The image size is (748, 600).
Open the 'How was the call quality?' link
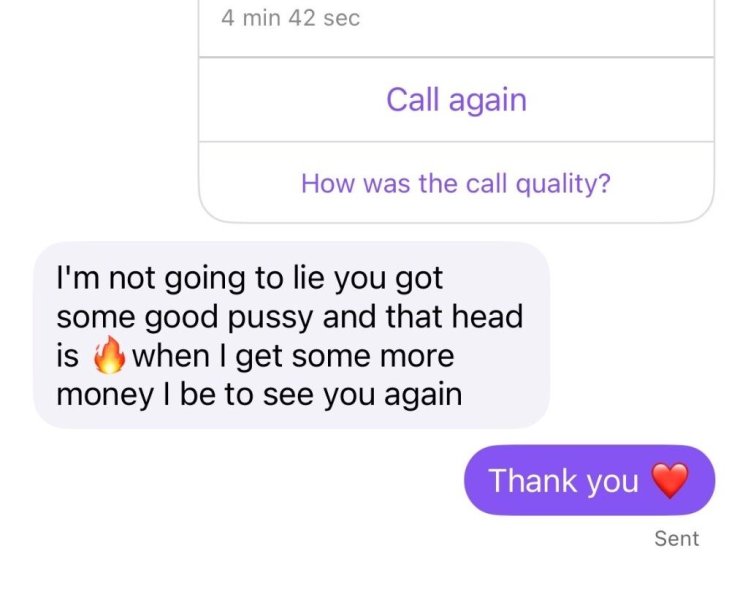tap(456, 183)
